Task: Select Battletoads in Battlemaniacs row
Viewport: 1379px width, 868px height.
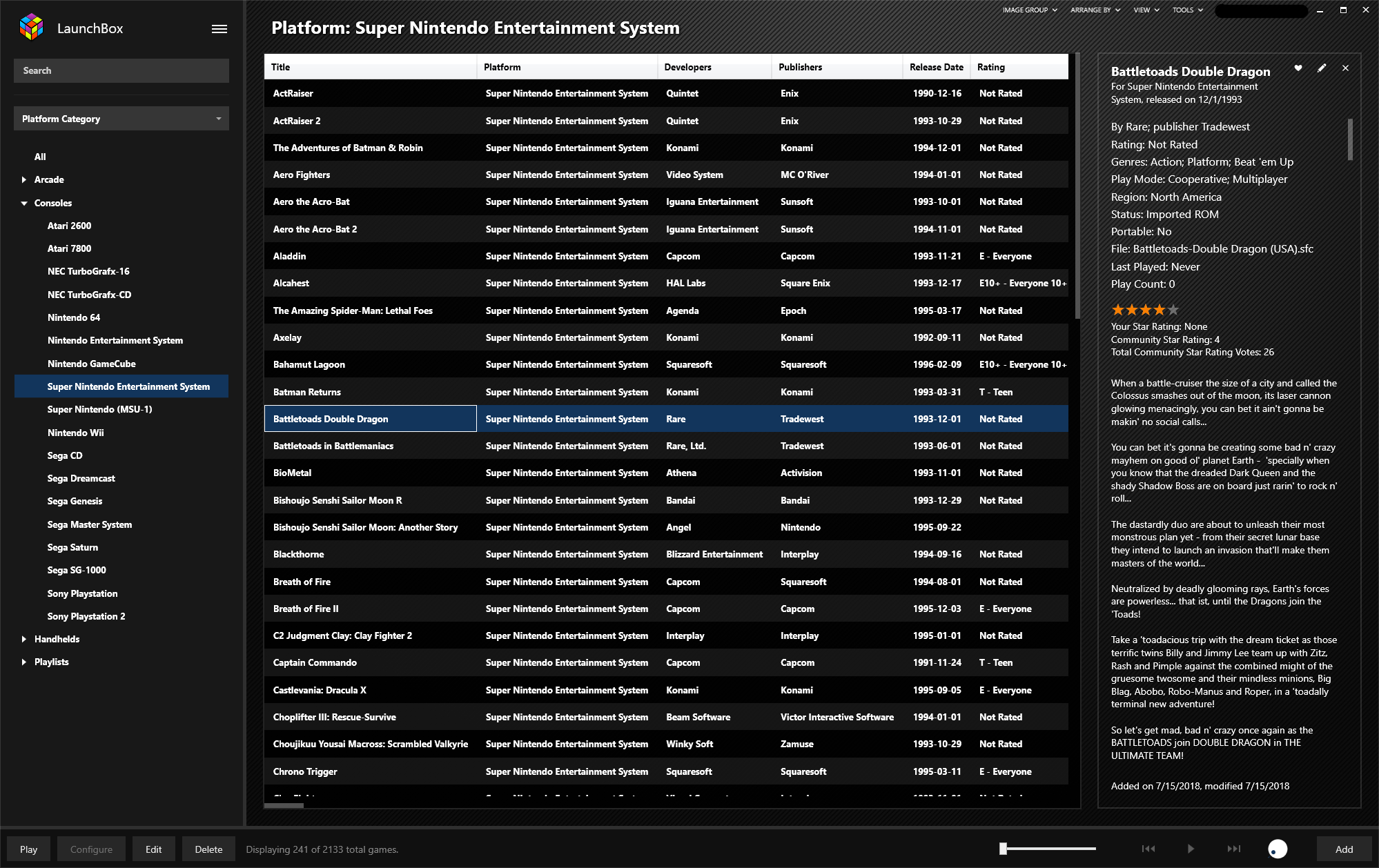Action: [x=666, y=446]
